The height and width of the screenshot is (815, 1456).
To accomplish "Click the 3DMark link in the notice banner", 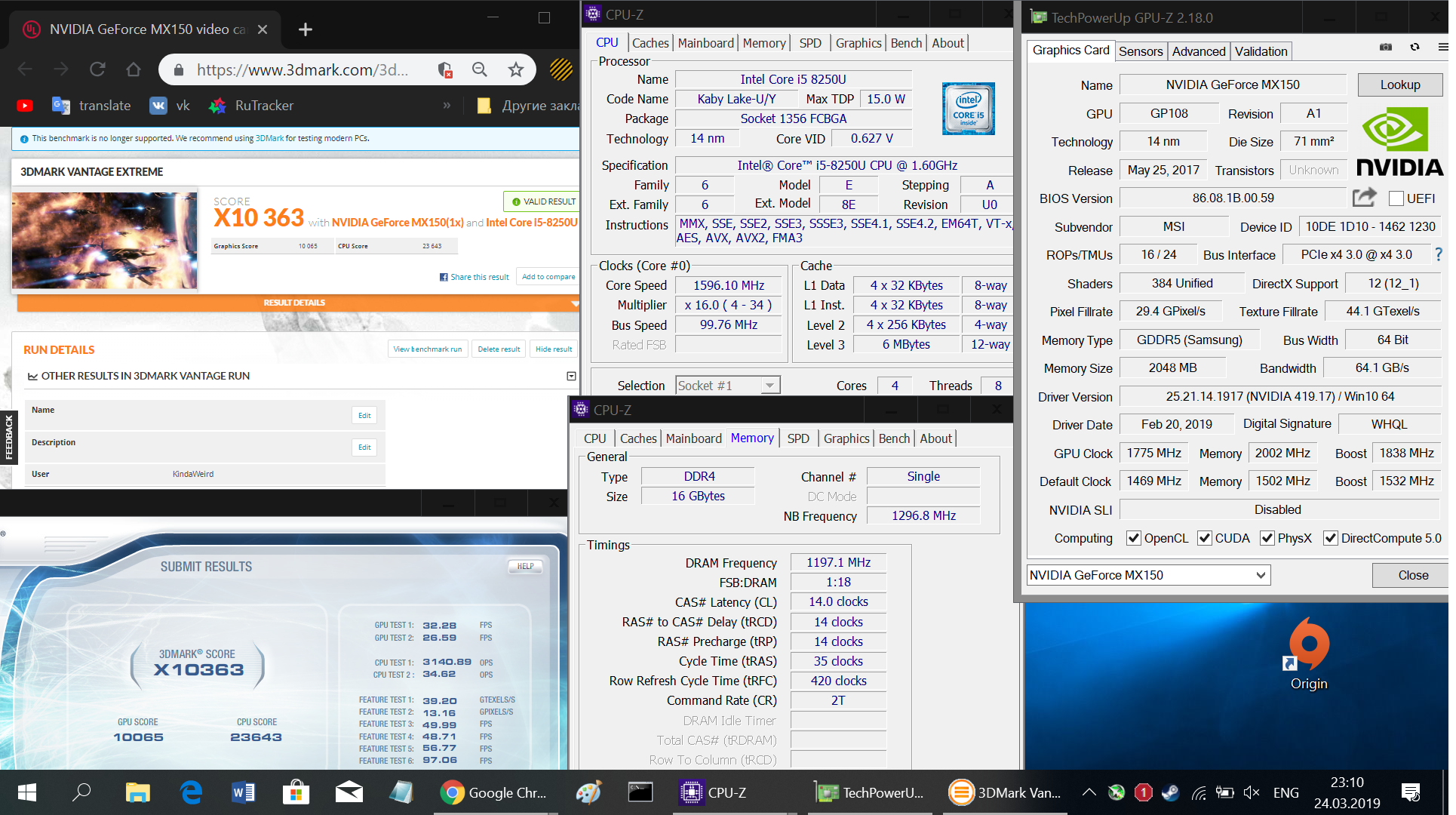I will click(269, 138).
